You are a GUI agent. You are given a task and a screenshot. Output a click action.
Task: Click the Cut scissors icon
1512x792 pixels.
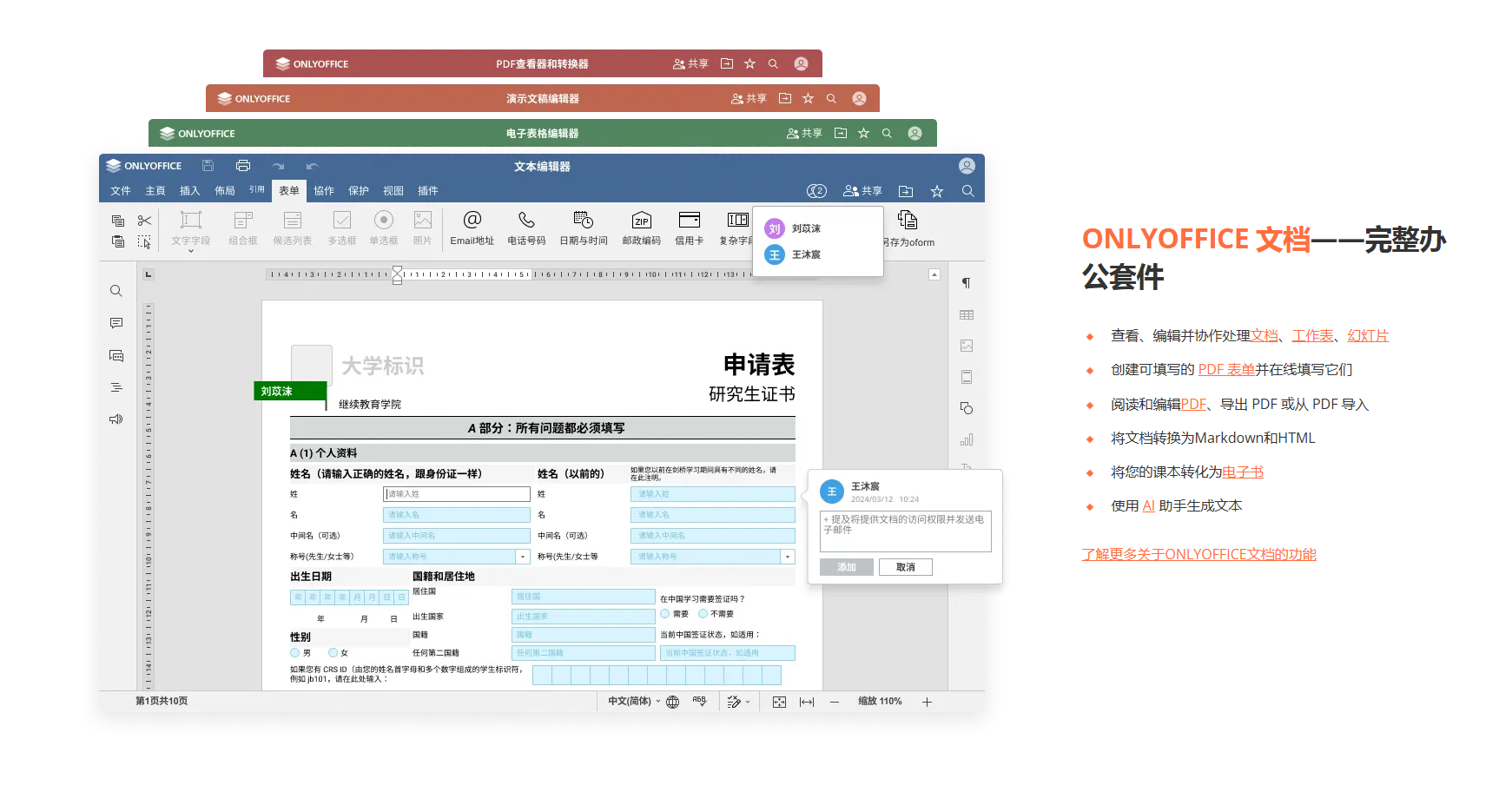click(x=144, y=221)
